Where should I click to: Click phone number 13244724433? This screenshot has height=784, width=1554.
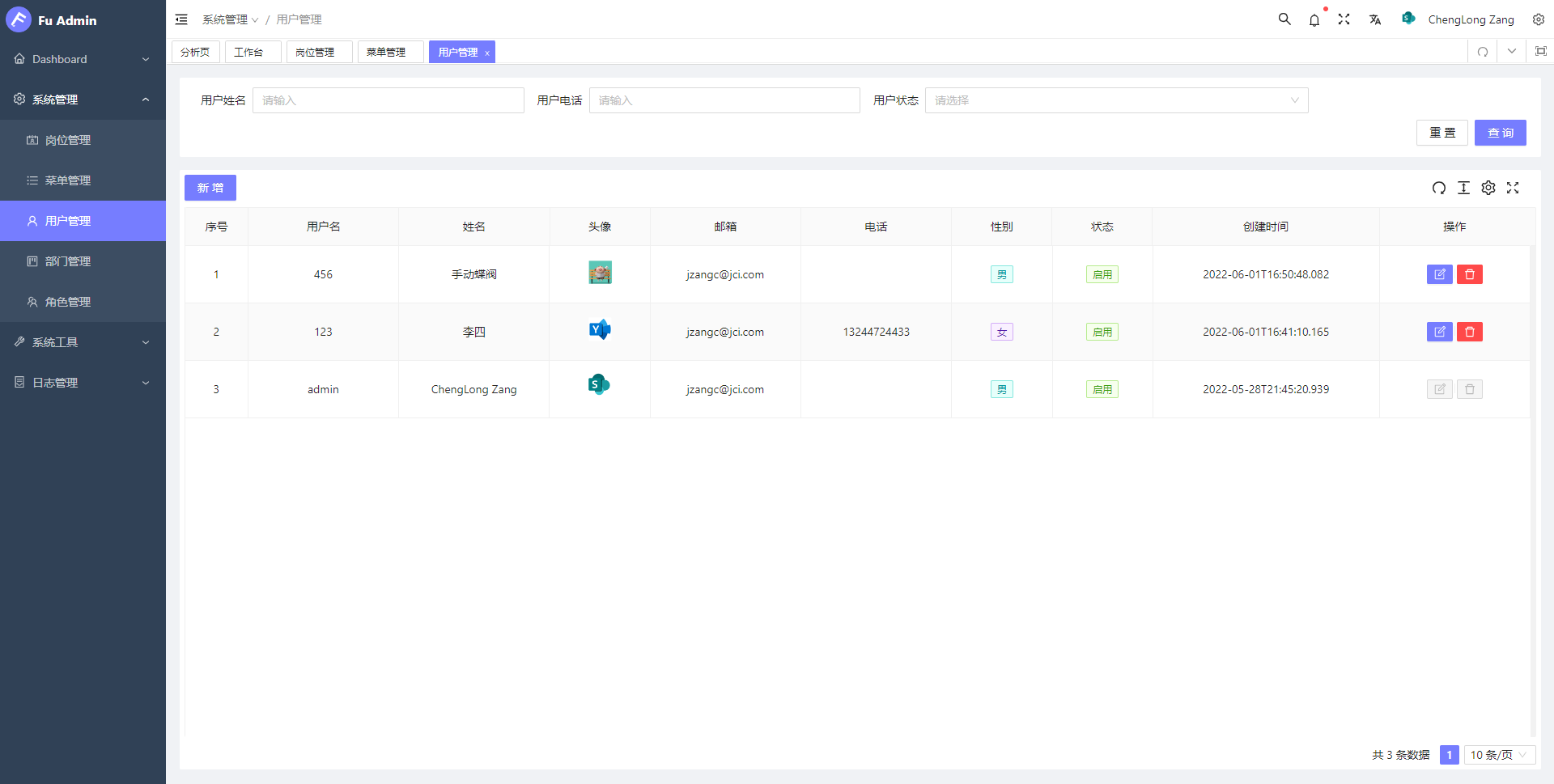point(877,332)
